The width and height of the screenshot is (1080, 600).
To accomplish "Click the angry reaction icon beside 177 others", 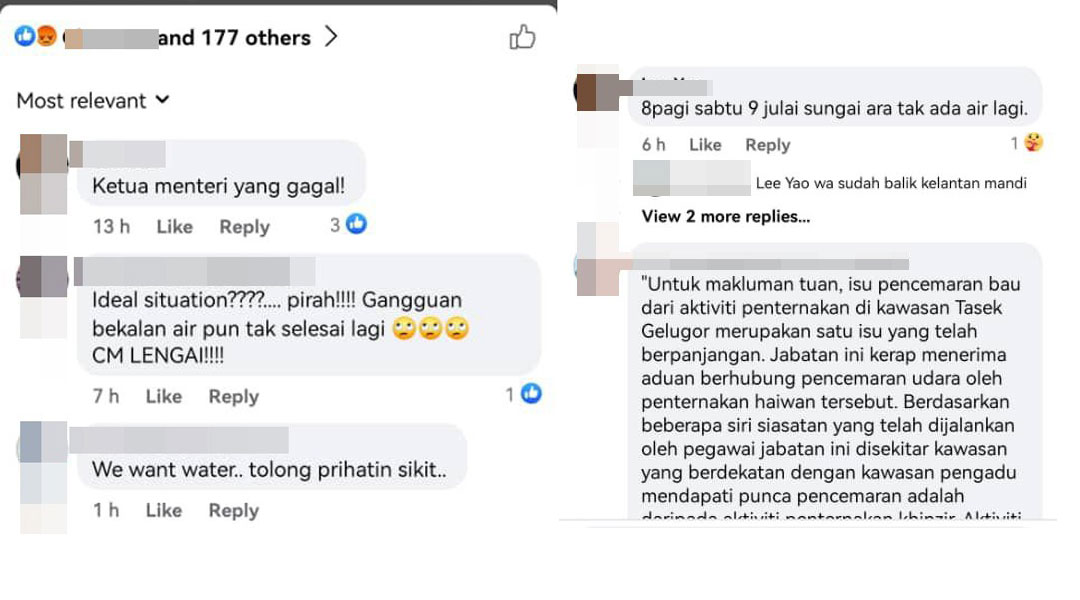I will [x=46, y=36].
